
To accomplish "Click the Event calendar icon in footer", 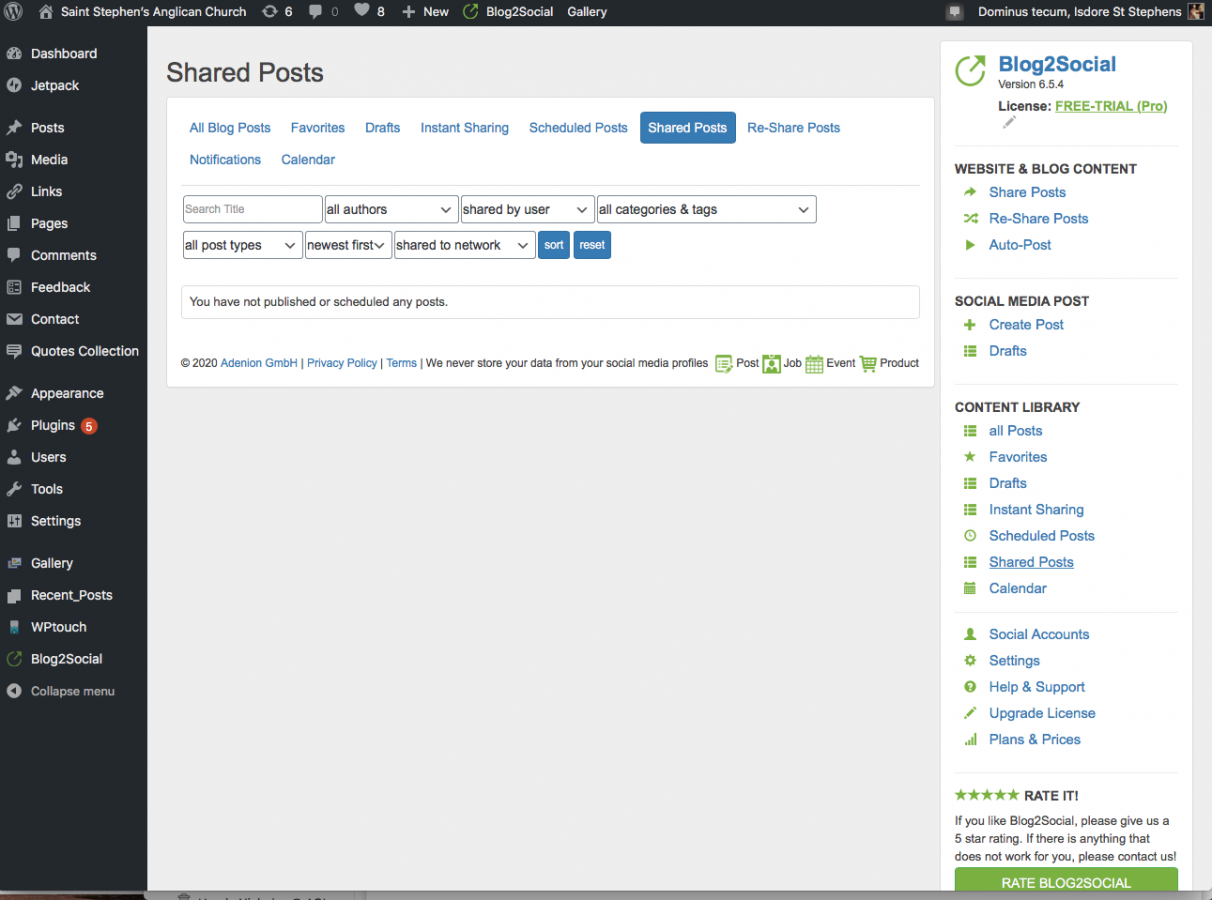I will pos(814,364).
